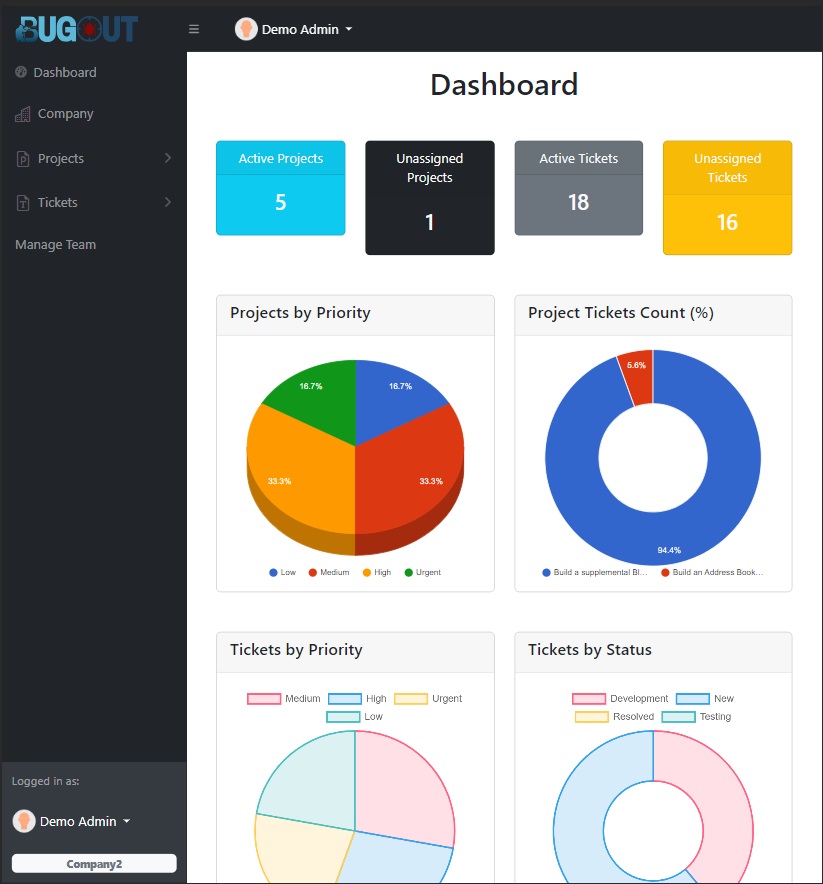
Task: Toggle Low in Tickets by Priority legend
Action: 355,717
